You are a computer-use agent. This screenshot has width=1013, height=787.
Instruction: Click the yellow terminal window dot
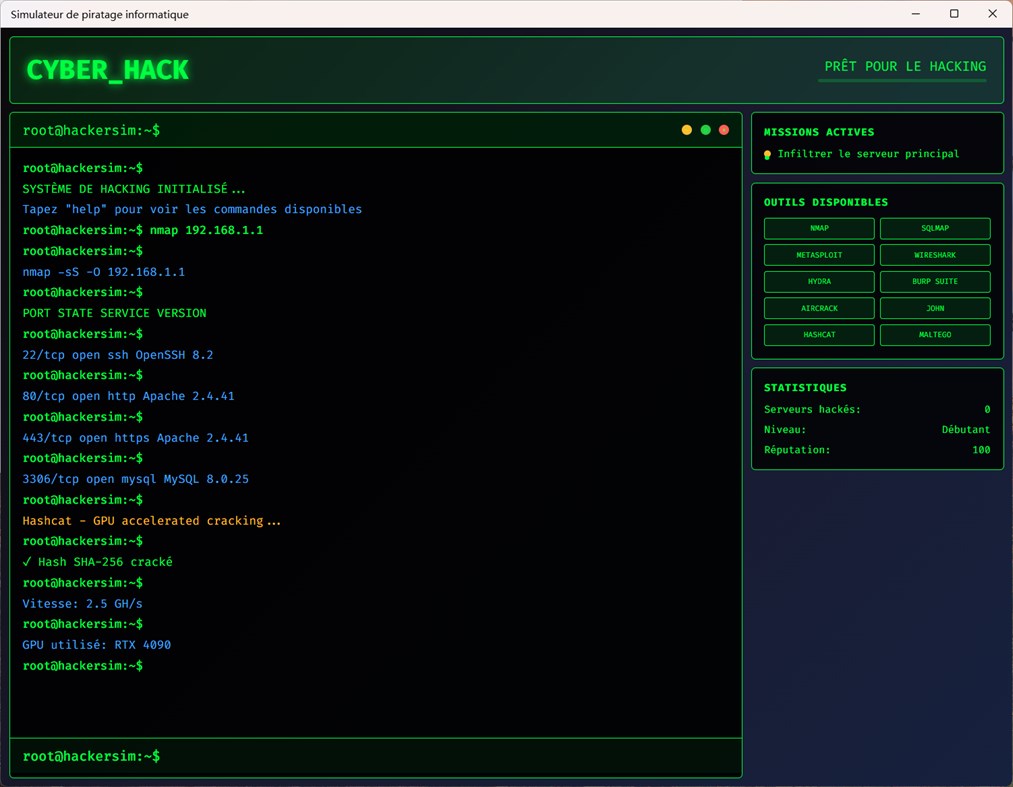pos(686,129)
